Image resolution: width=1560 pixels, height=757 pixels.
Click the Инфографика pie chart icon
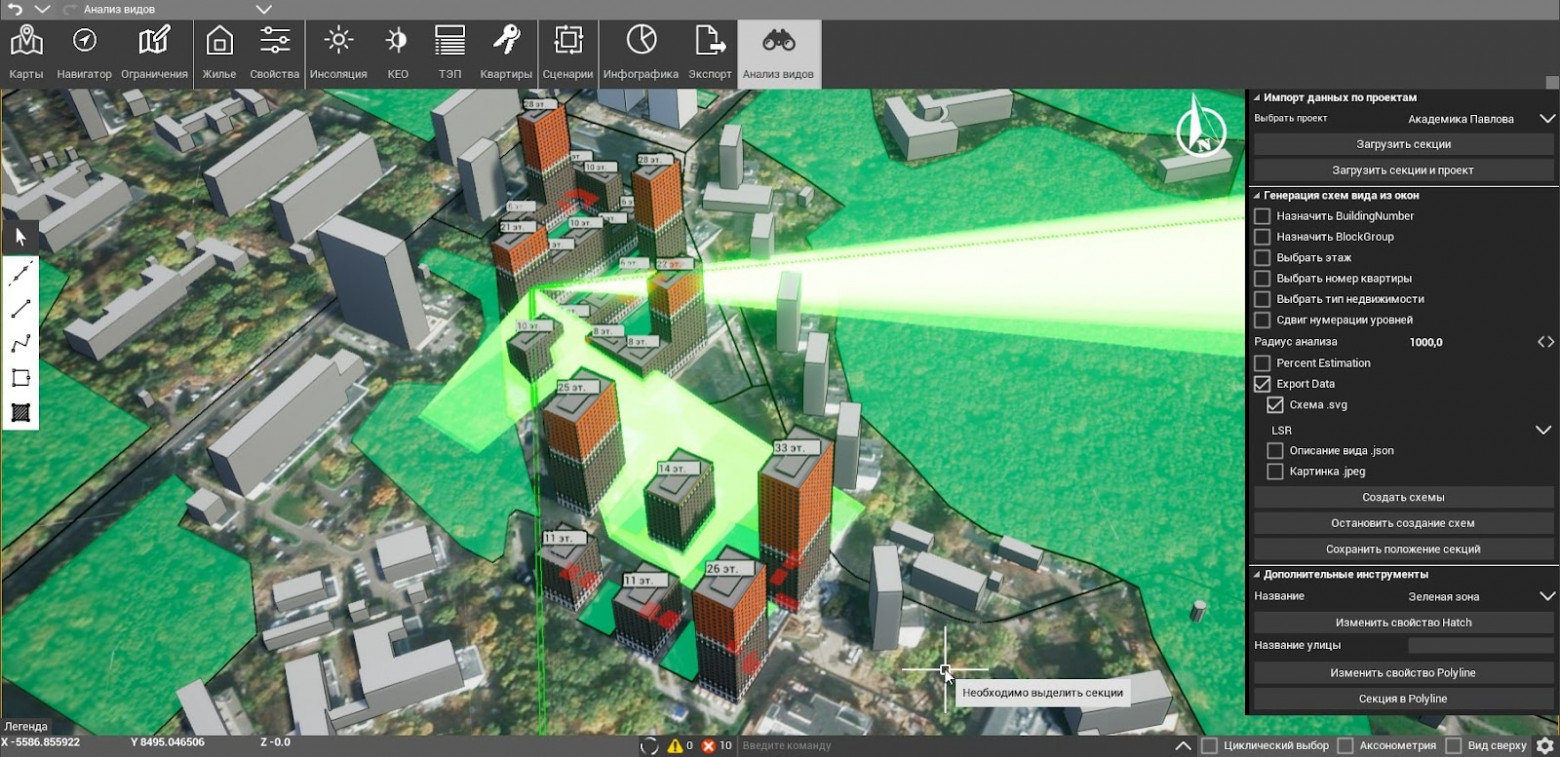[641, 52]
